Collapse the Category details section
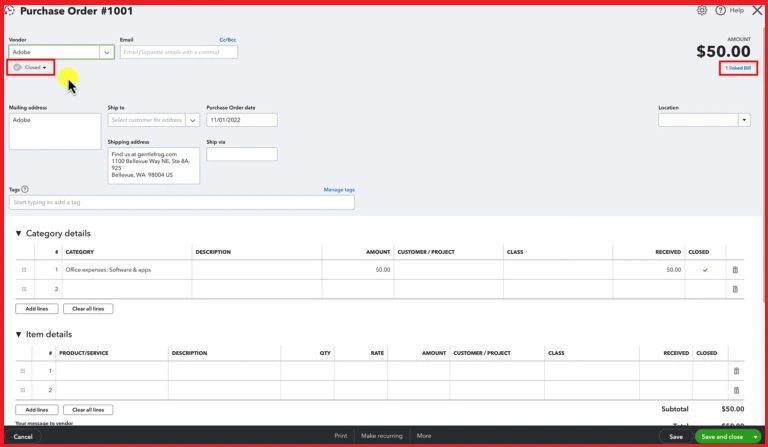The height and width of the screenshot is (447, 768). [18, 234]
